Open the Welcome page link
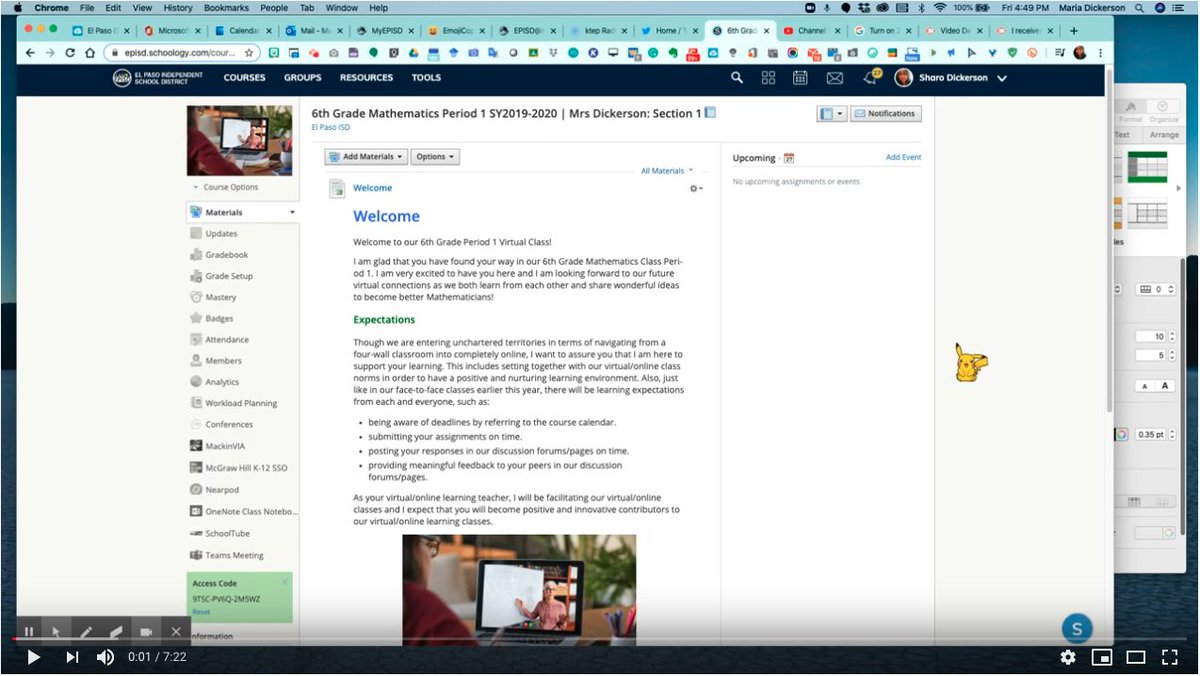This screenshot has width=1200, height=676. pos(372,188)
